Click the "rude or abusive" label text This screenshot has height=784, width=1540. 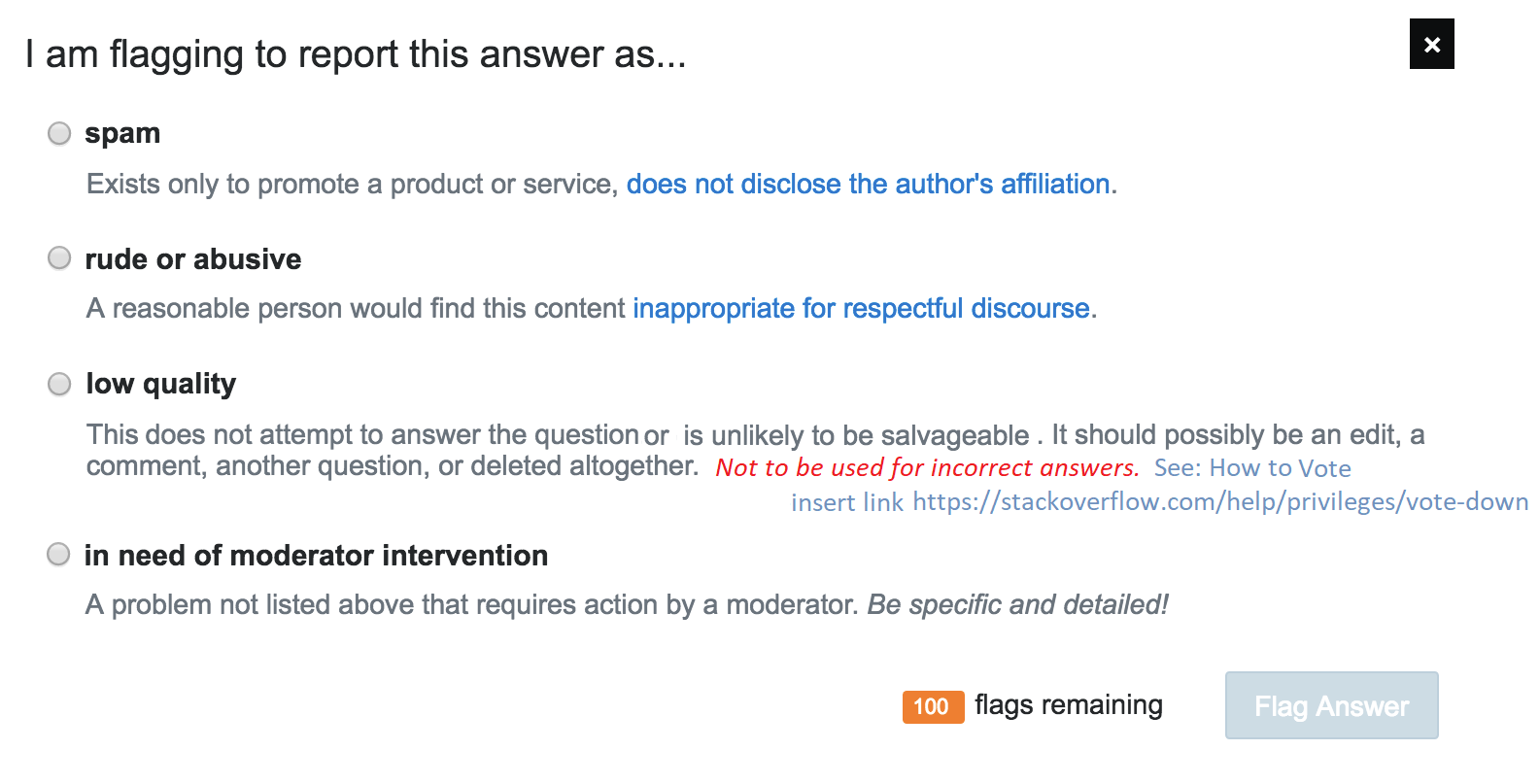(x=193, y=259)
